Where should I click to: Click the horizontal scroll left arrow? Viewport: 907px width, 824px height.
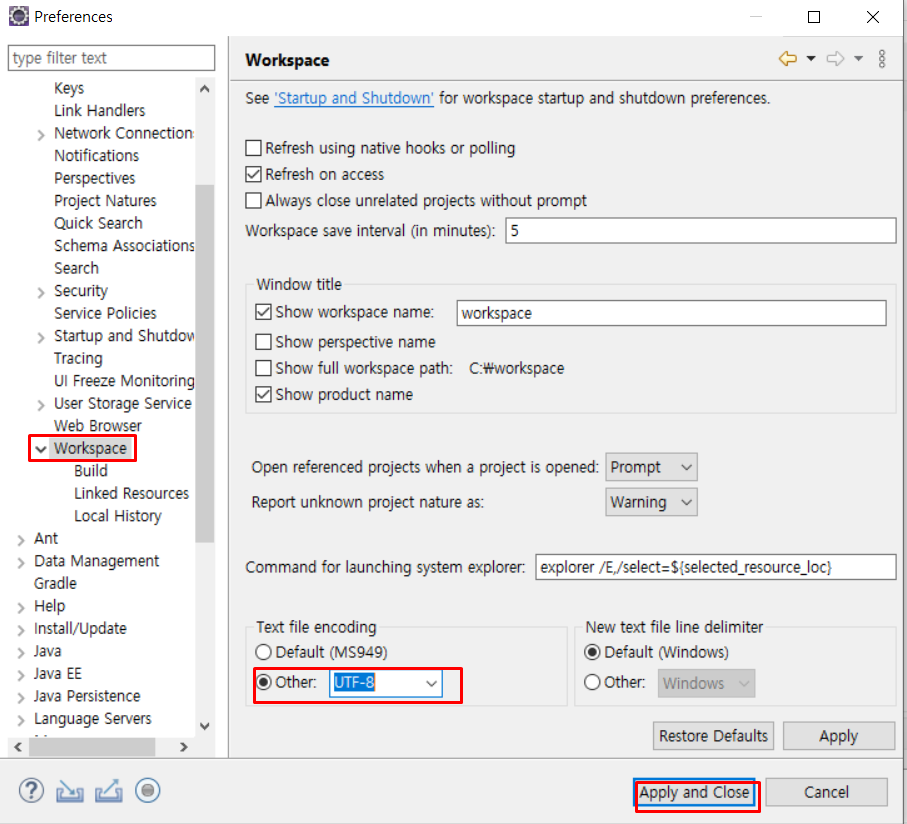[18, 747]
